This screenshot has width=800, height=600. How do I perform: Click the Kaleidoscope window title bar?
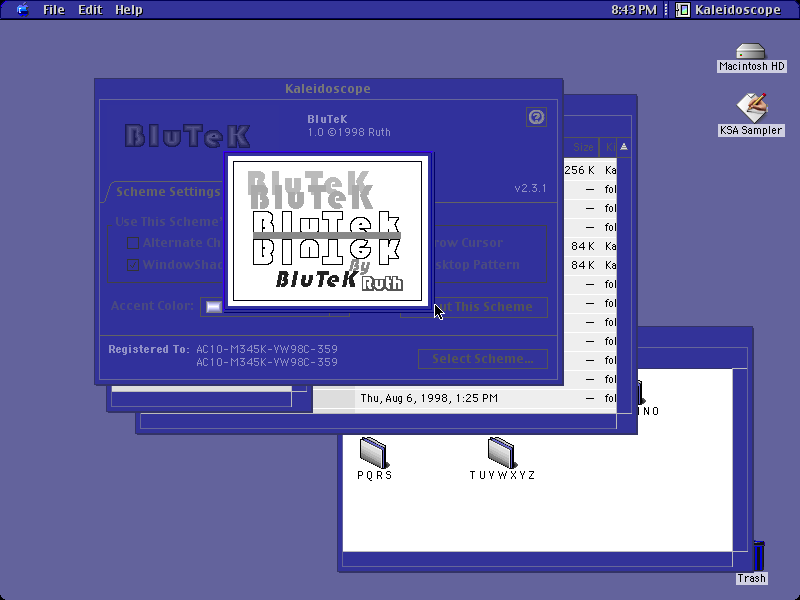[x=329, y=89]
